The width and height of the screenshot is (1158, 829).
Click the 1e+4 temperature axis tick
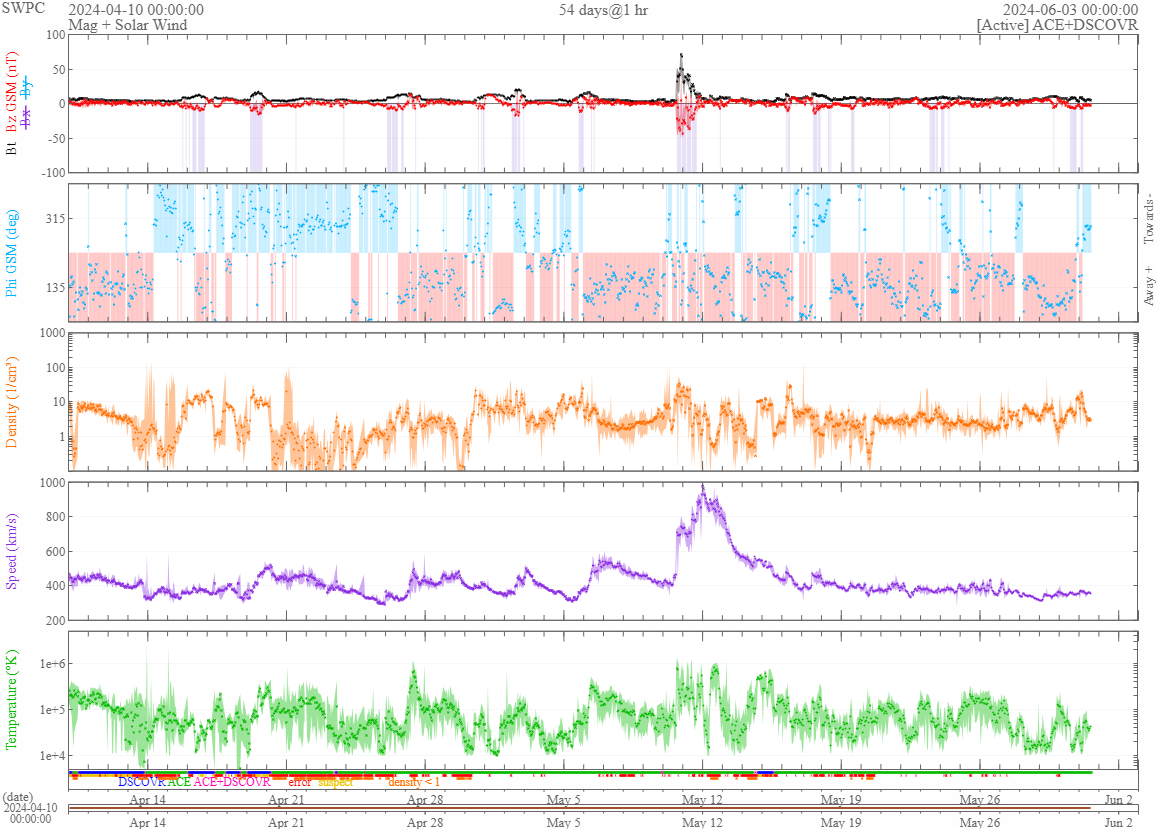point(52,755)
